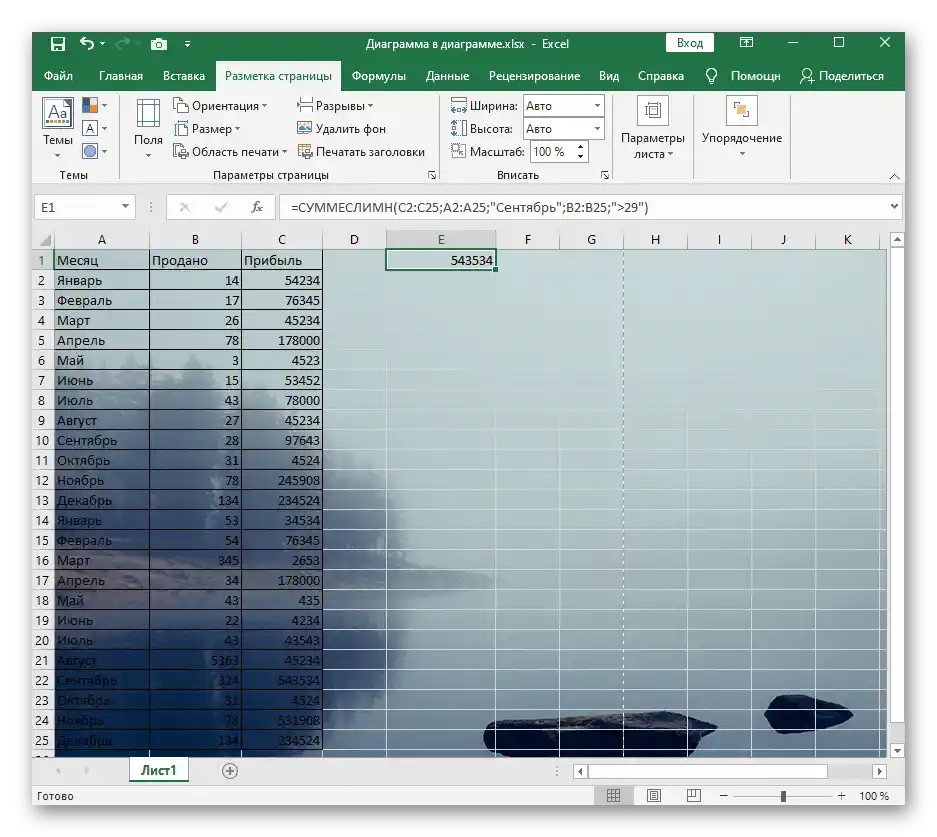Click the Вход sign-in button
This screenshot has height=837, width=937.
coord(690,43)
